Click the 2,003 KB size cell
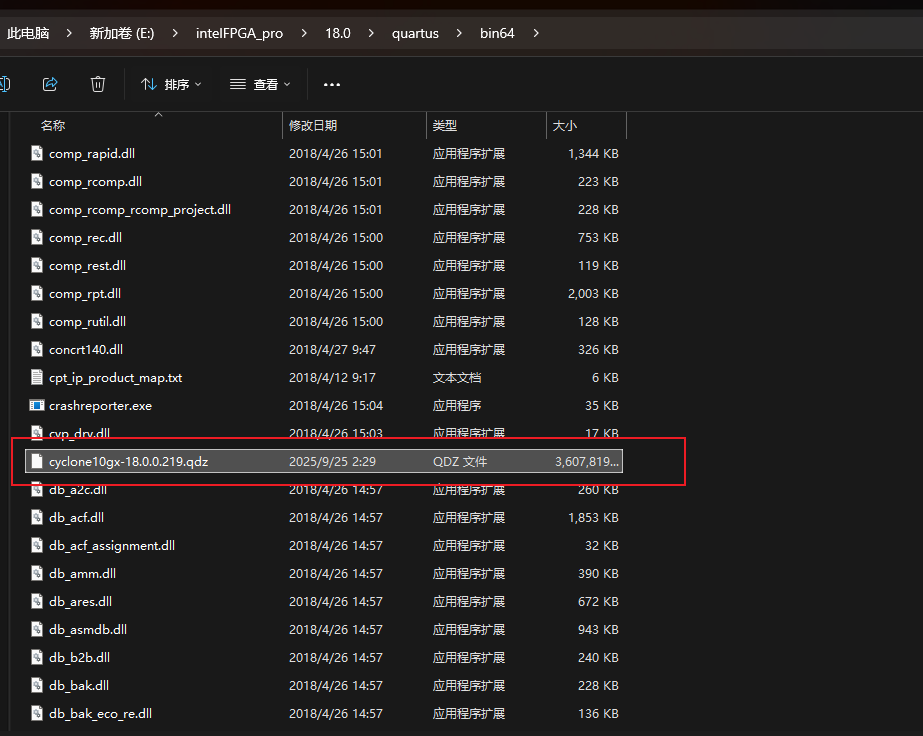The image size is (923, 736). (593, 293)
